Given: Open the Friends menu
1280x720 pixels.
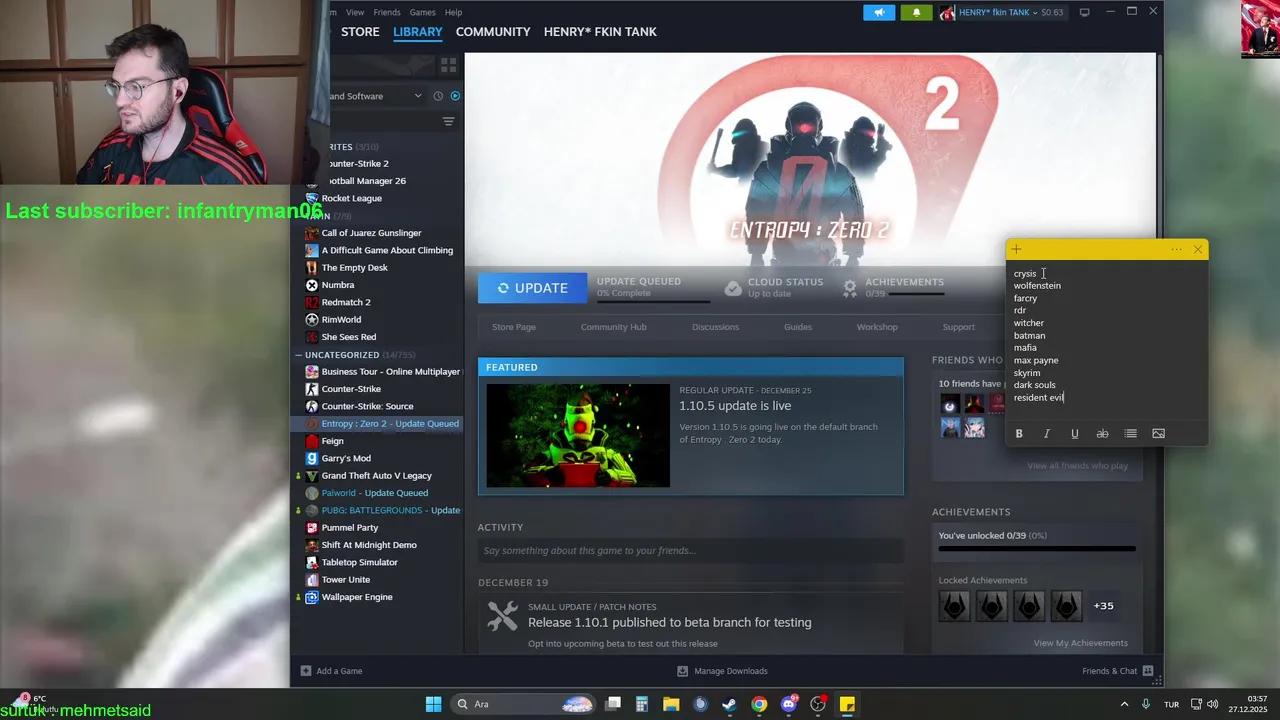Looking at the screenshot, I should click(x=387, y=12).
